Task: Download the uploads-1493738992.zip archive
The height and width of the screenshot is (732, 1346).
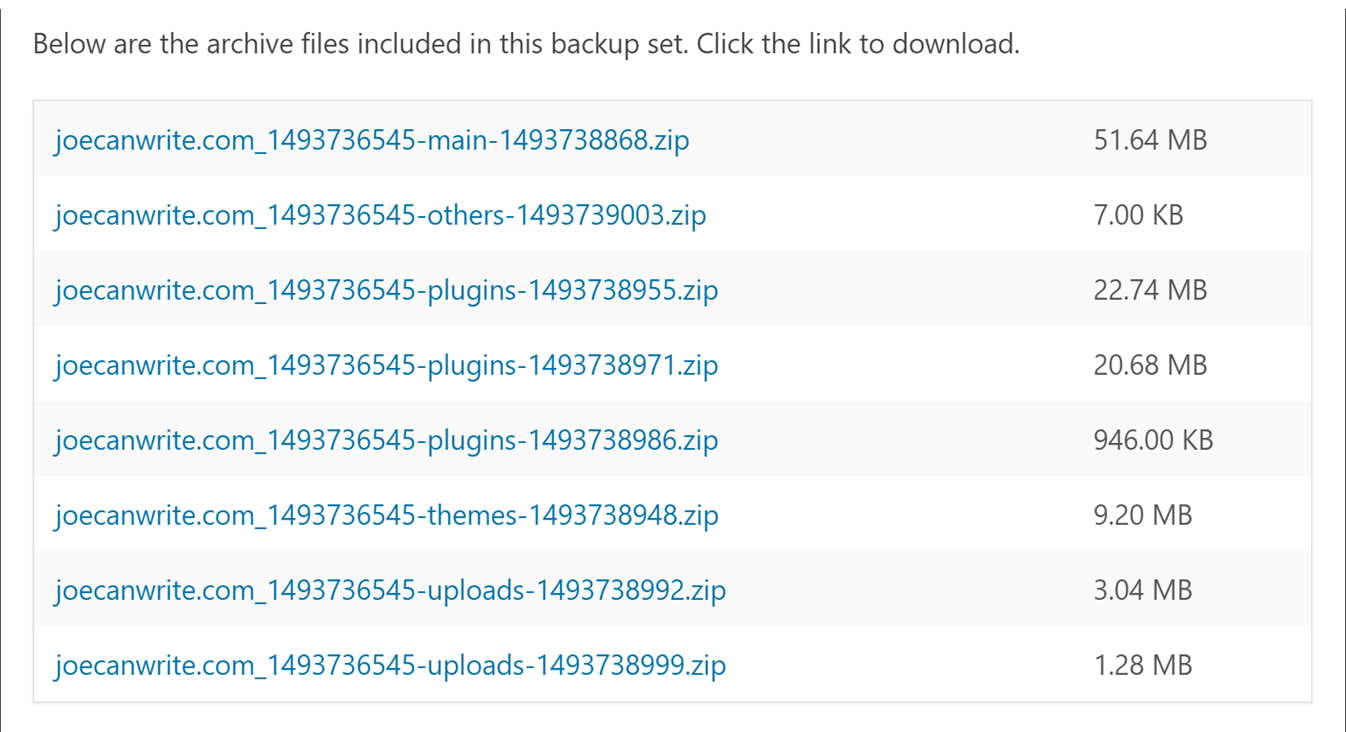Action: pos(390,590)
